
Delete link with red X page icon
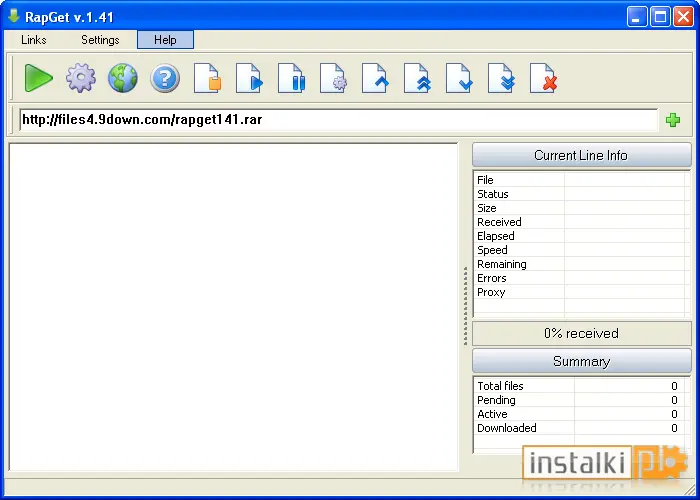(543, 78)
